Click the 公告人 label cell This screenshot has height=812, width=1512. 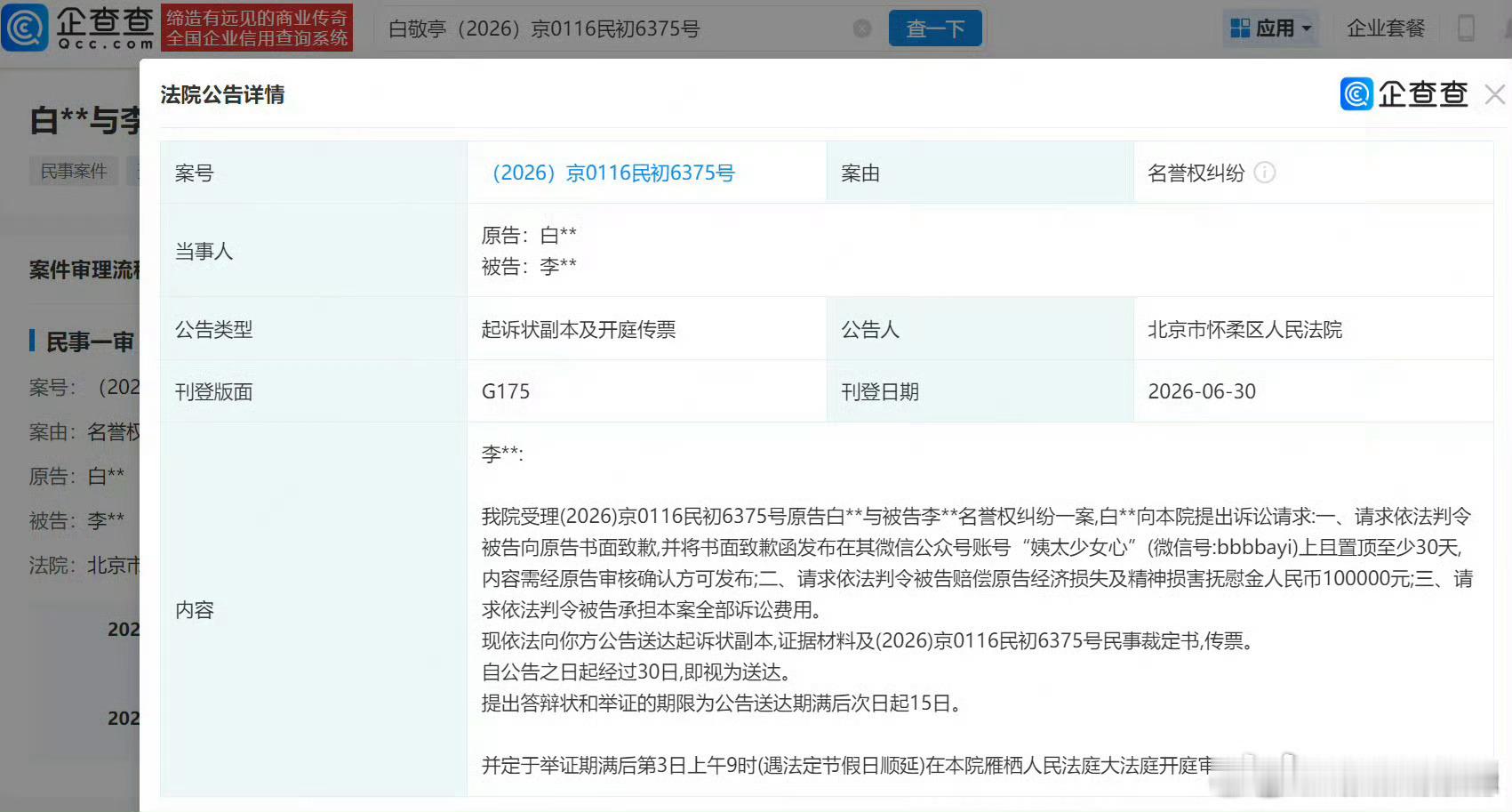click(x=980, y=329)
